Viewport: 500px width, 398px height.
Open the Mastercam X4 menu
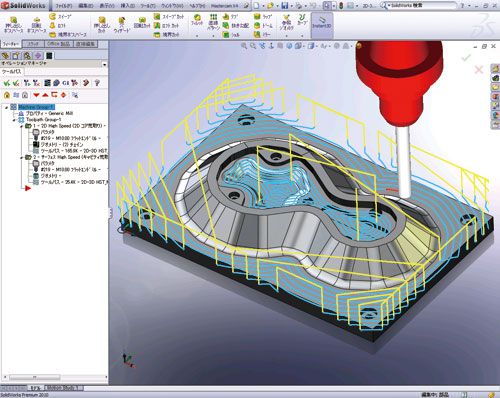click(225, 6)
